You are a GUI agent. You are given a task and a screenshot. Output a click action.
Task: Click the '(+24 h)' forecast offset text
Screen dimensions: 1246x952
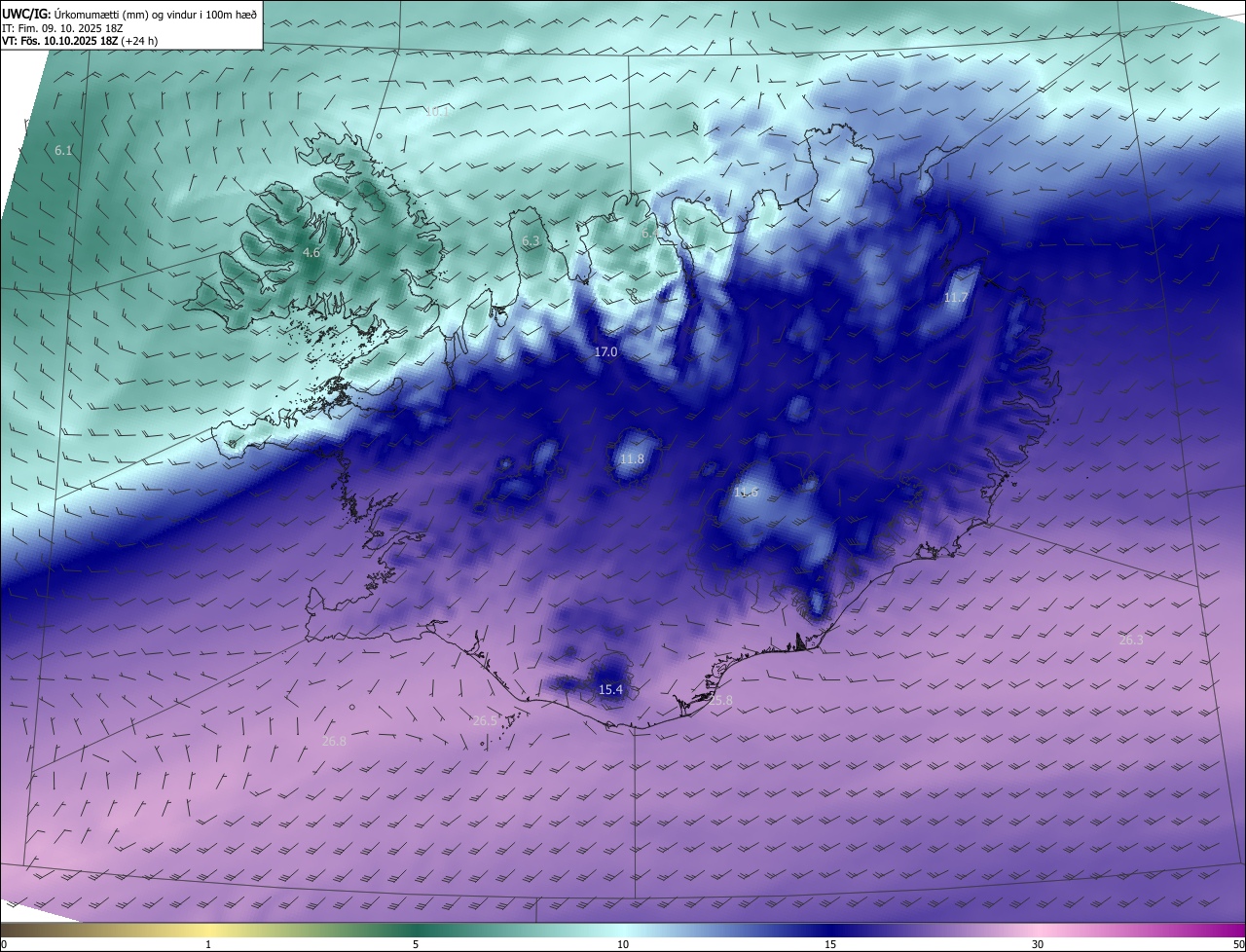[140, 41]
